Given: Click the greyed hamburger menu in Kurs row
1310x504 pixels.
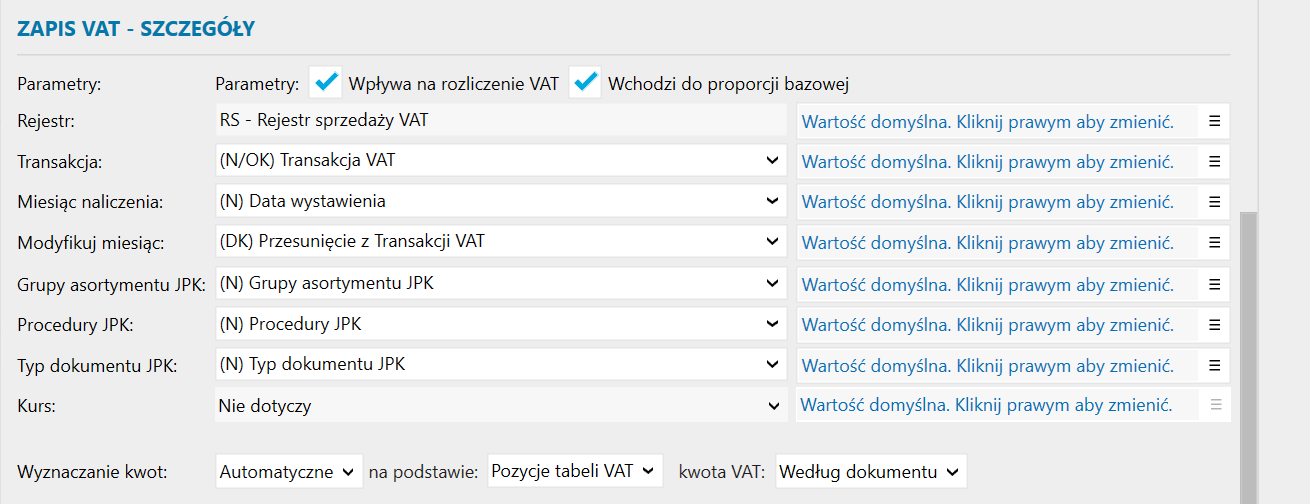Looking at the screenshot, I should tap(1215, 405).
